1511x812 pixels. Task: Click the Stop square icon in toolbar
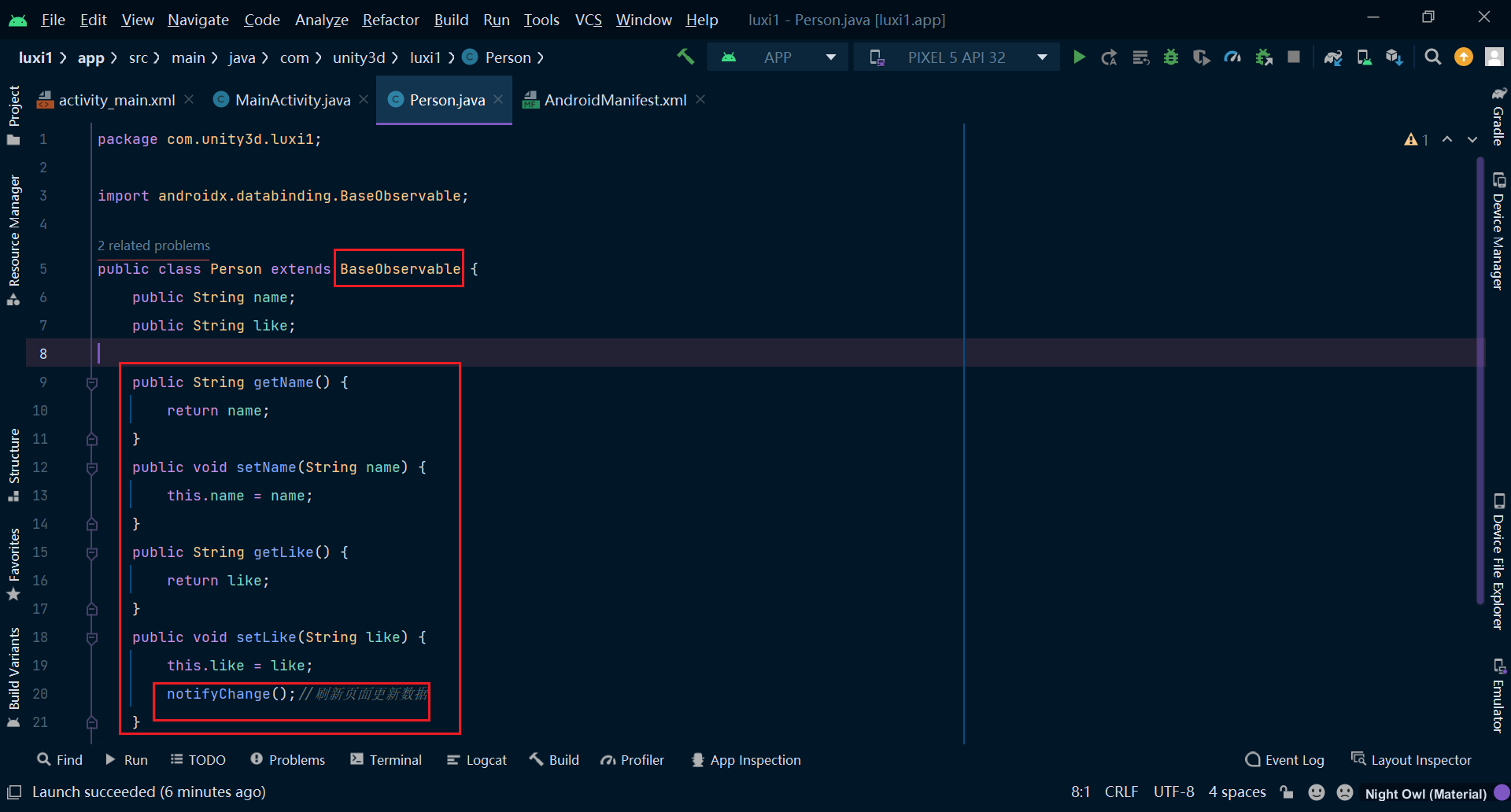click(1294, 57)
